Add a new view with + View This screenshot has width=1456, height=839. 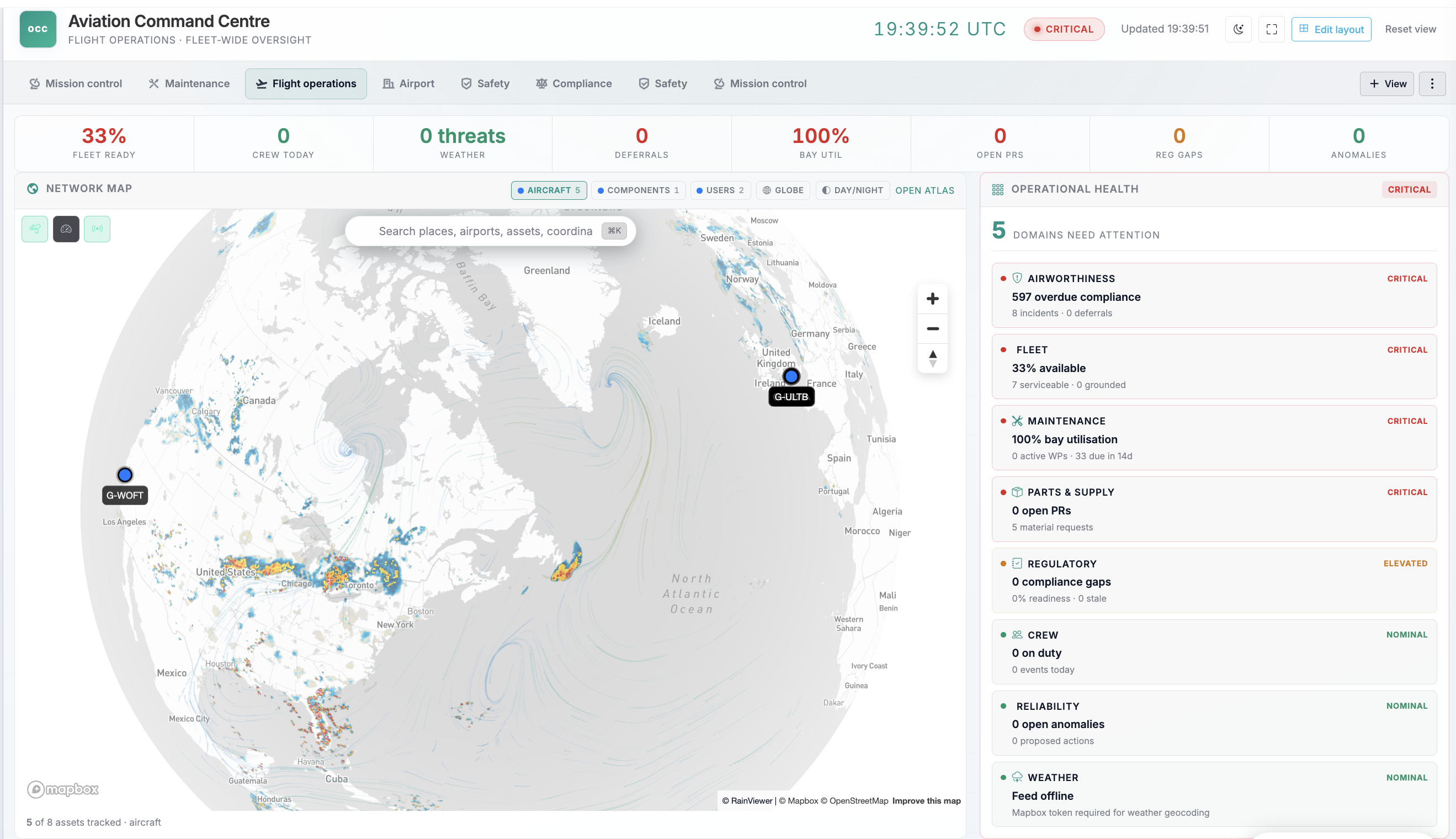click(x=1386, y=83)
